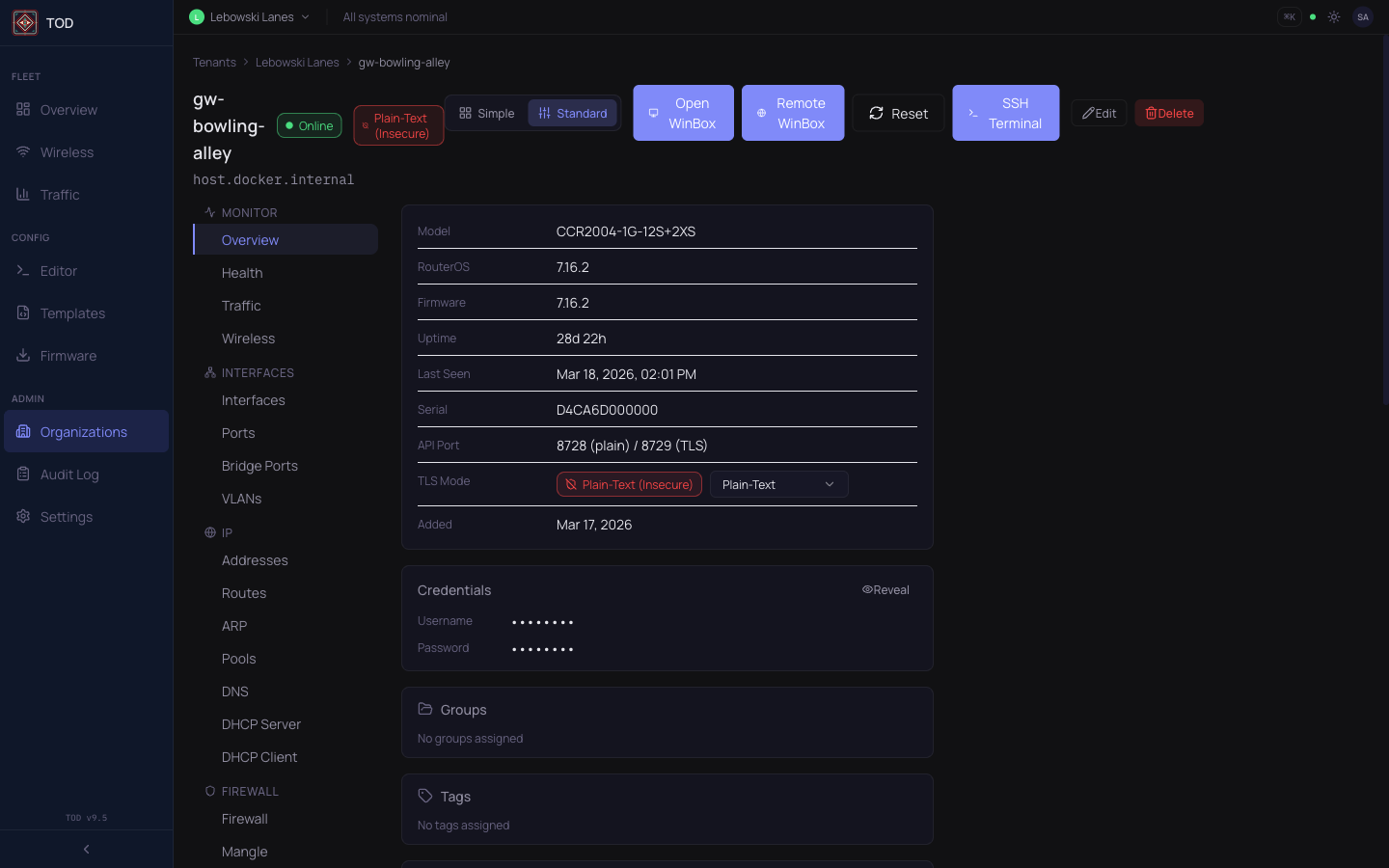
Task: Click the pencil Edit button
Action: (x=1099, y=113)
